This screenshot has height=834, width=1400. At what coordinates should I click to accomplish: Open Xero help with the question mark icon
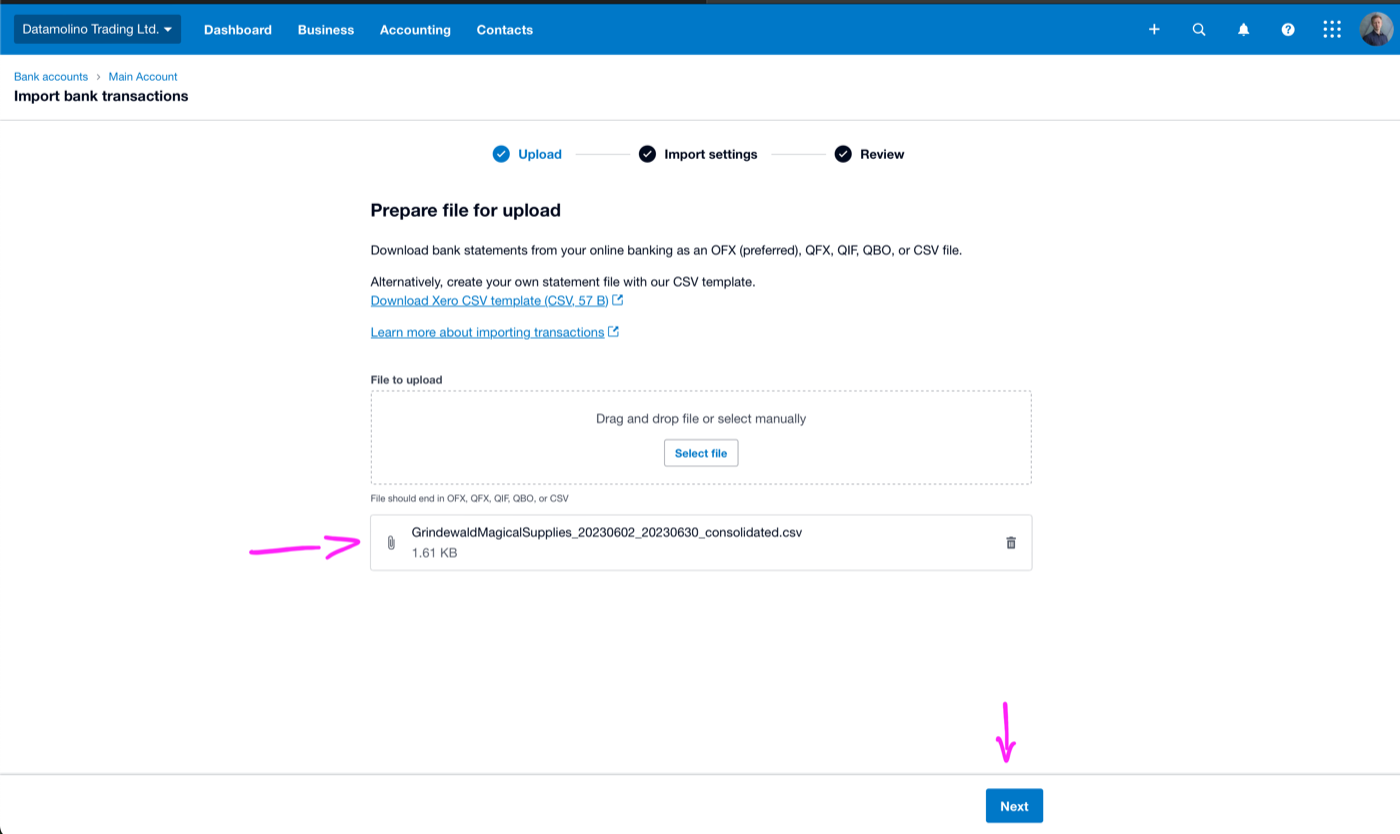coord(1287,29)
